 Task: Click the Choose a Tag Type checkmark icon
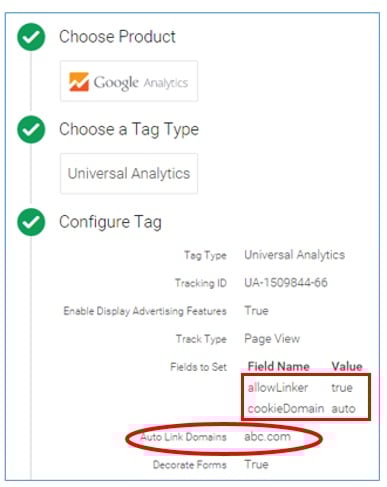click(x=31, y=129)
